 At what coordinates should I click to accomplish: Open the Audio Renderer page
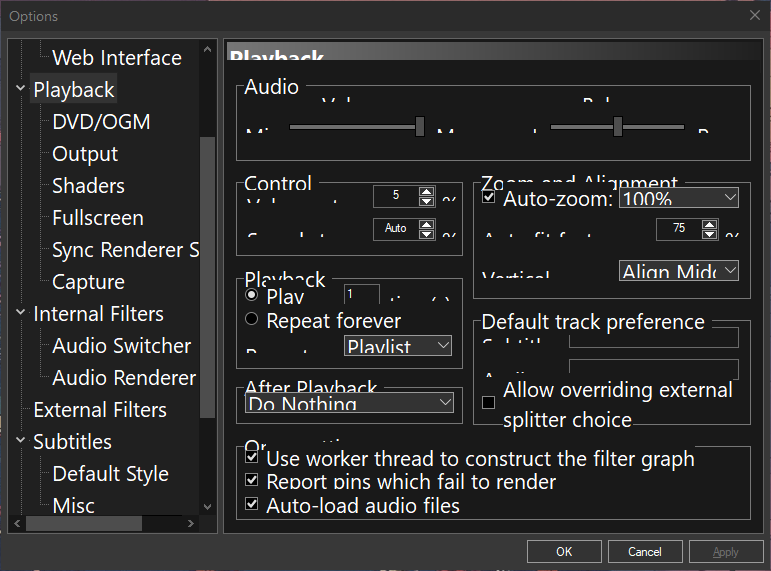[124, 378]
